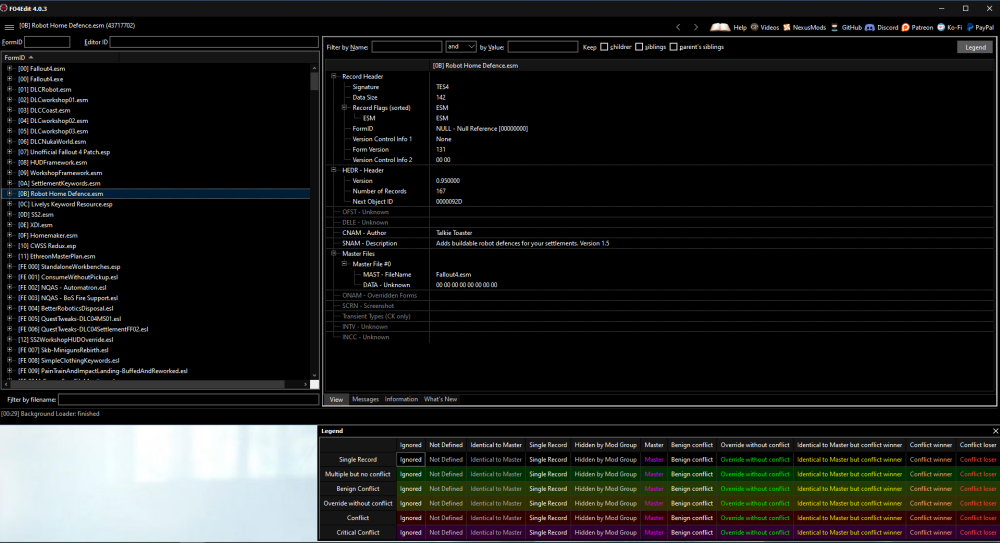
Task: Switch to the Information tab
Action: pos(401,399)
